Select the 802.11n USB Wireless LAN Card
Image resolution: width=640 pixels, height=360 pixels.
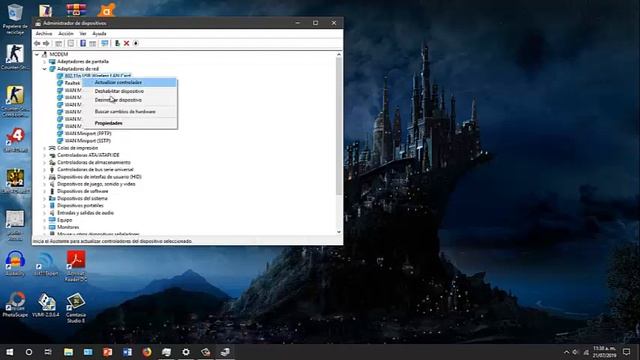(98, 76)
